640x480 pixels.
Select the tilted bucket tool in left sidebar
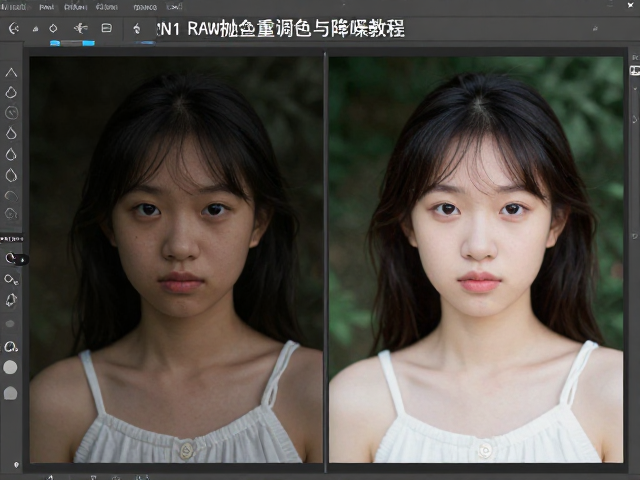click(x=11, y=300)
